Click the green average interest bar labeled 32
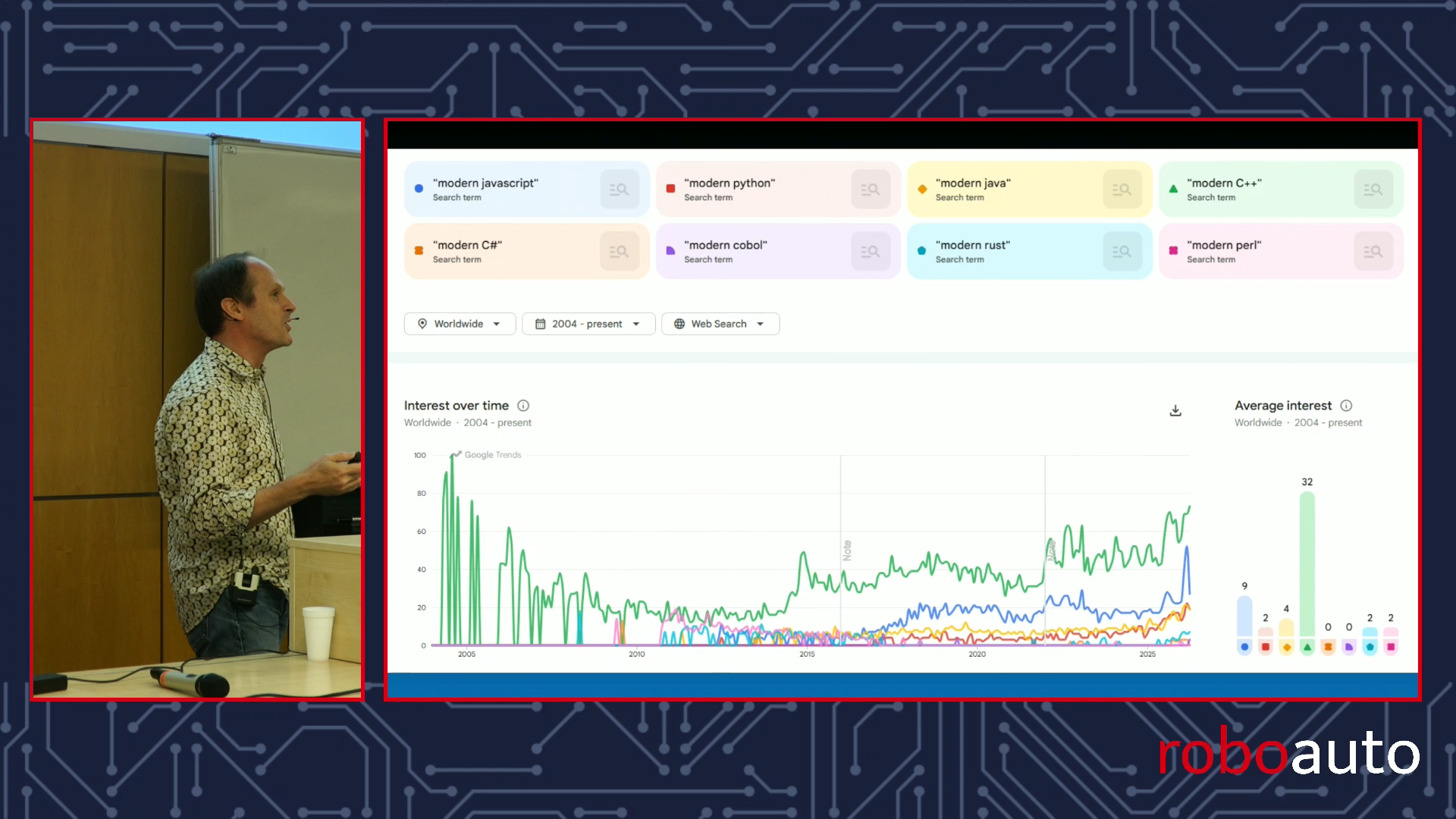 pyautogui.click(x=1307, y=564)
